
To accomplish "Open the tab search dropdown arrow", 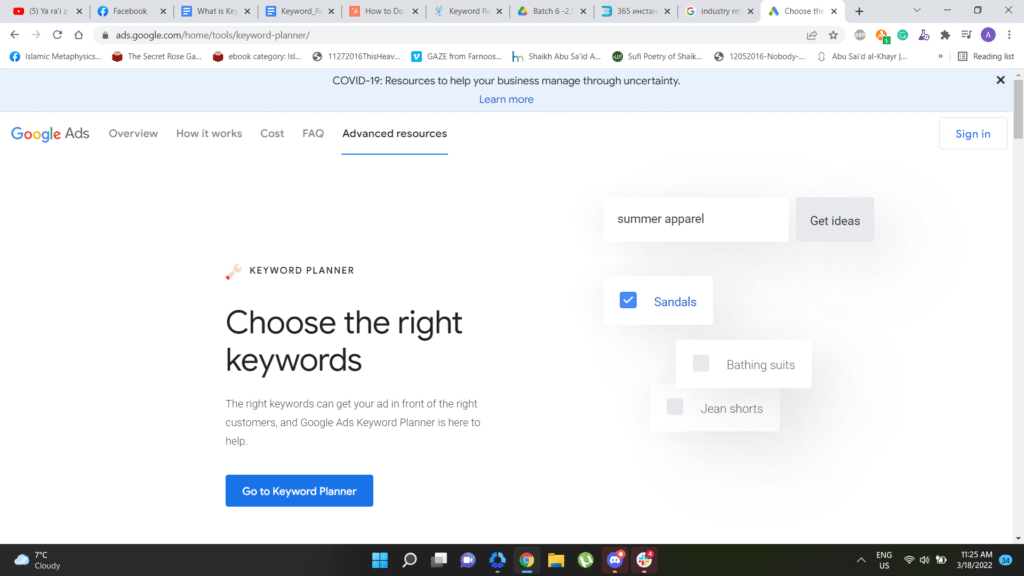I will tap(916, 11).
